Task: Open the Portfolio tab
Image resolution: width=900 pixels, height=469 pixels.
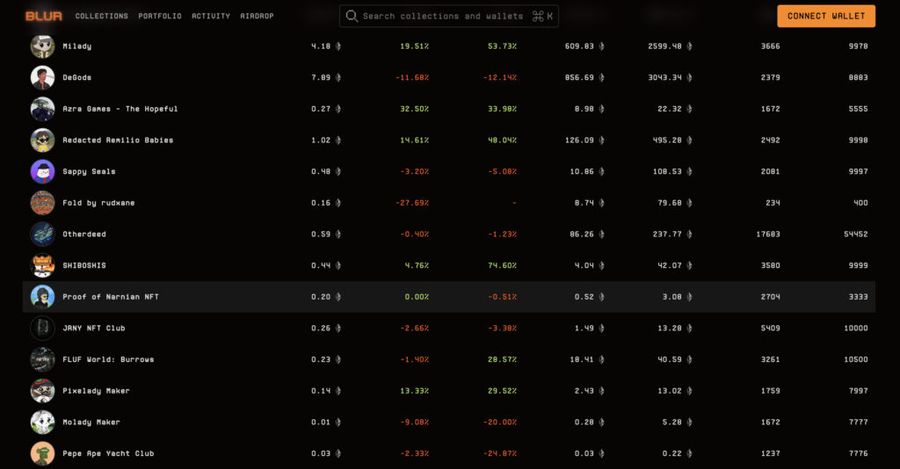Action: pos(160,16)
